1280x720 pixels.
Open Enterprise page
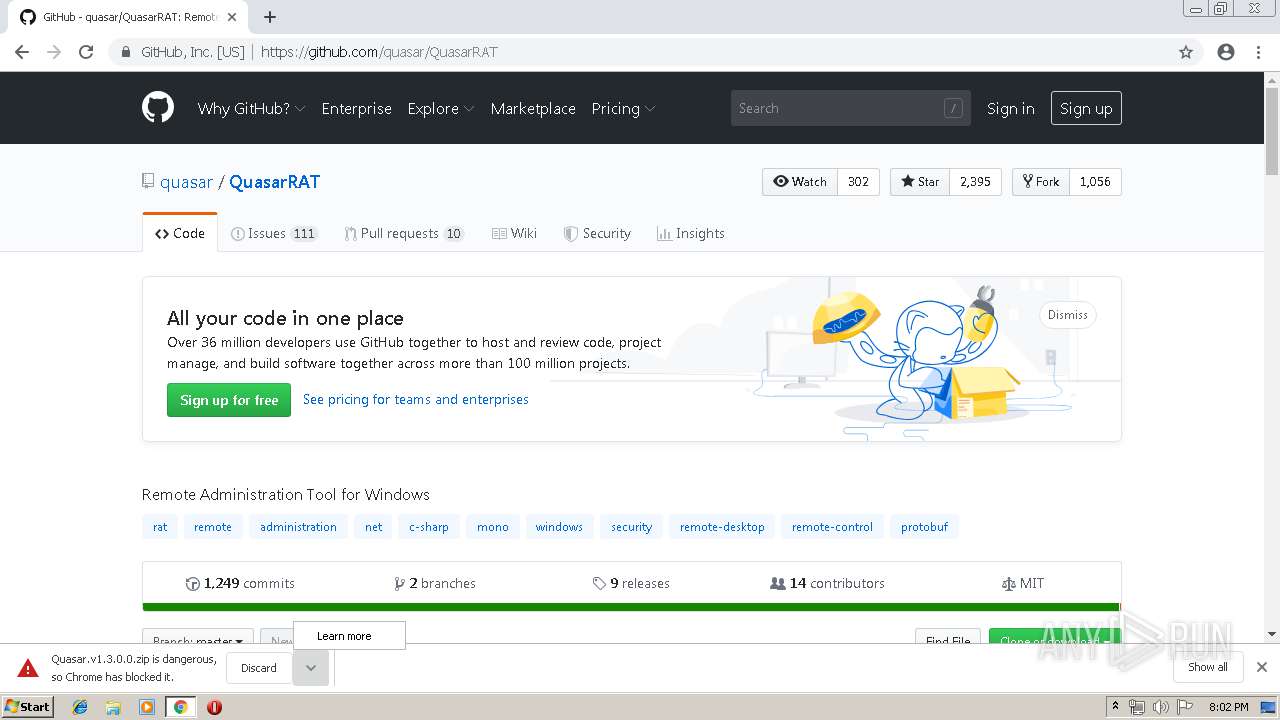click(356, 109)
